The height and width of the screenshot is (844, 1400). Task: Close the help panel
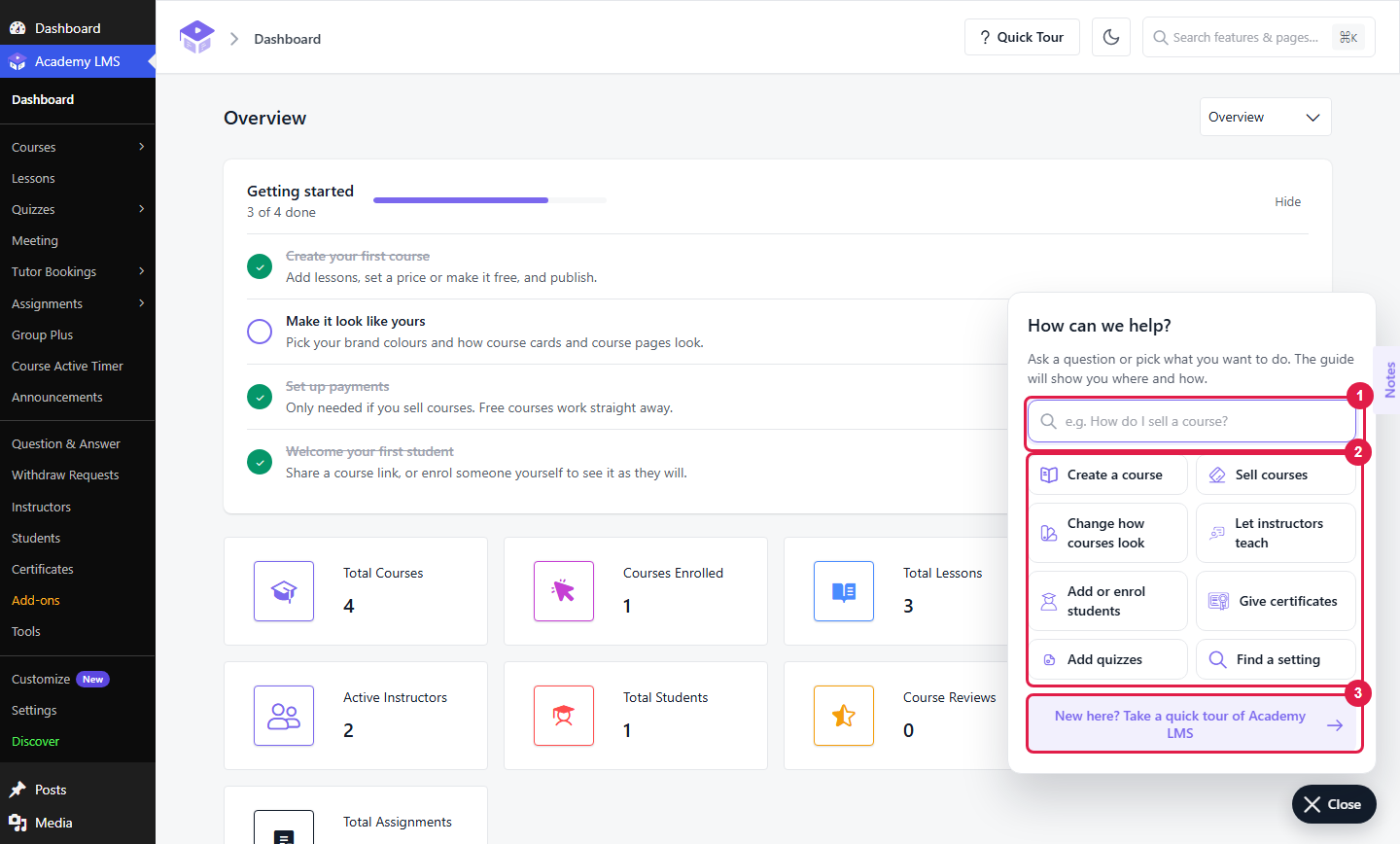[1334, 804]
